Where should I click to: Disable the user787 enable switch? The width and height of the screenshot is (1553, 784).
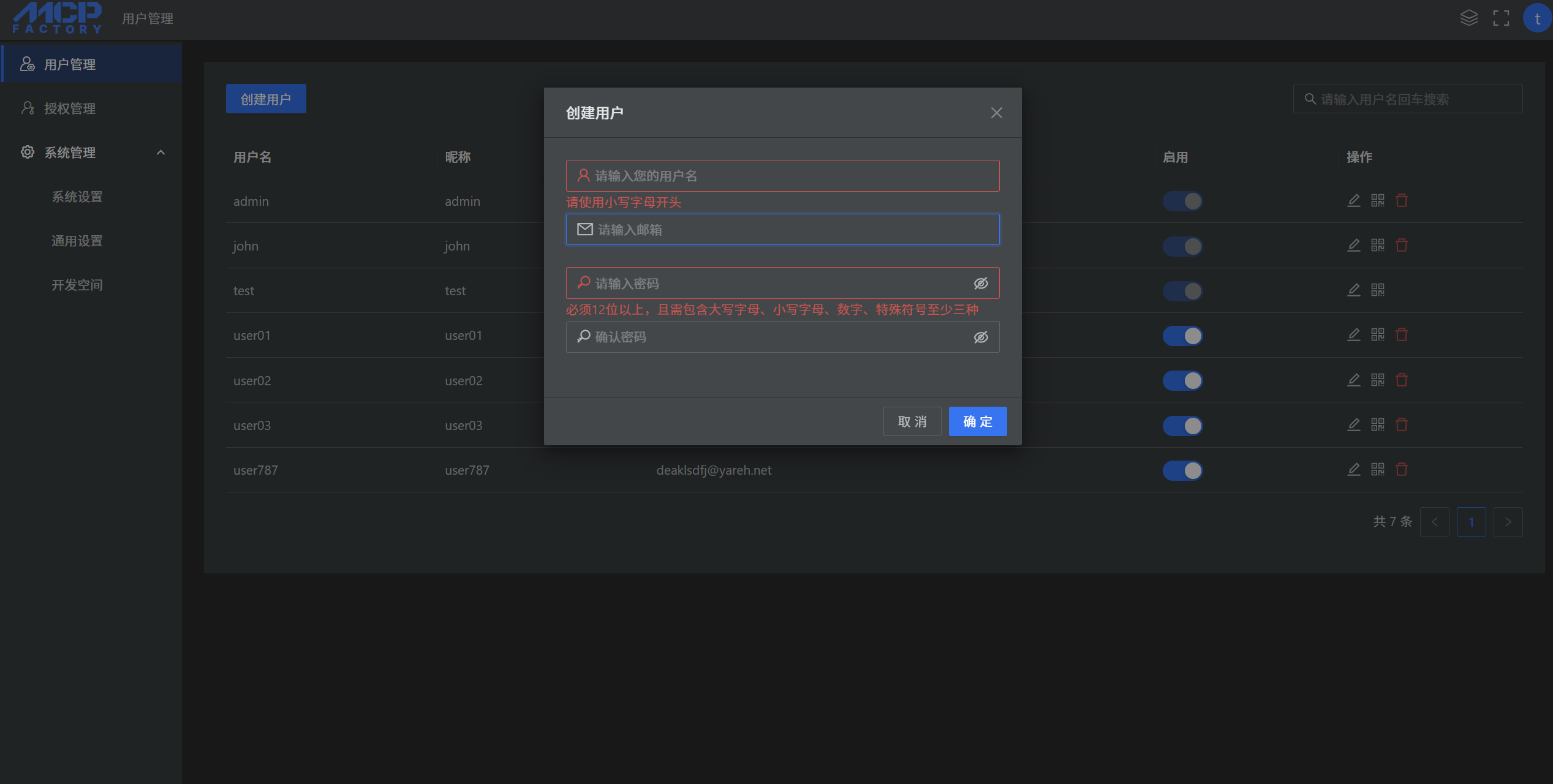[1182, 470]
